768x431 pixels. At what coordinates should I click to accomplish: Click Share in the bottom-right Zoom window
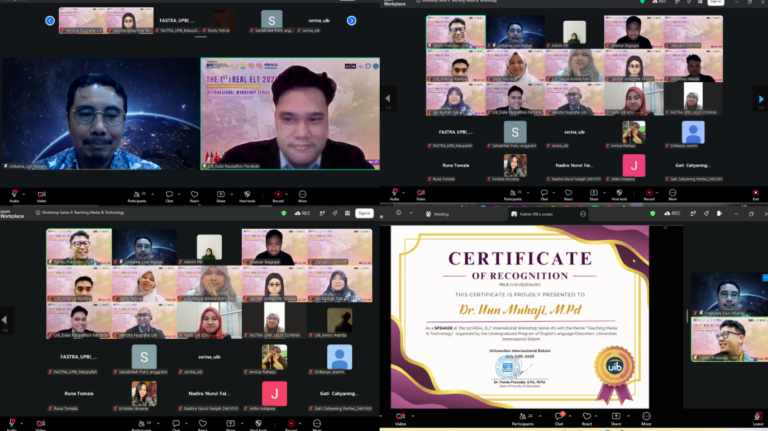click(616, 419)
